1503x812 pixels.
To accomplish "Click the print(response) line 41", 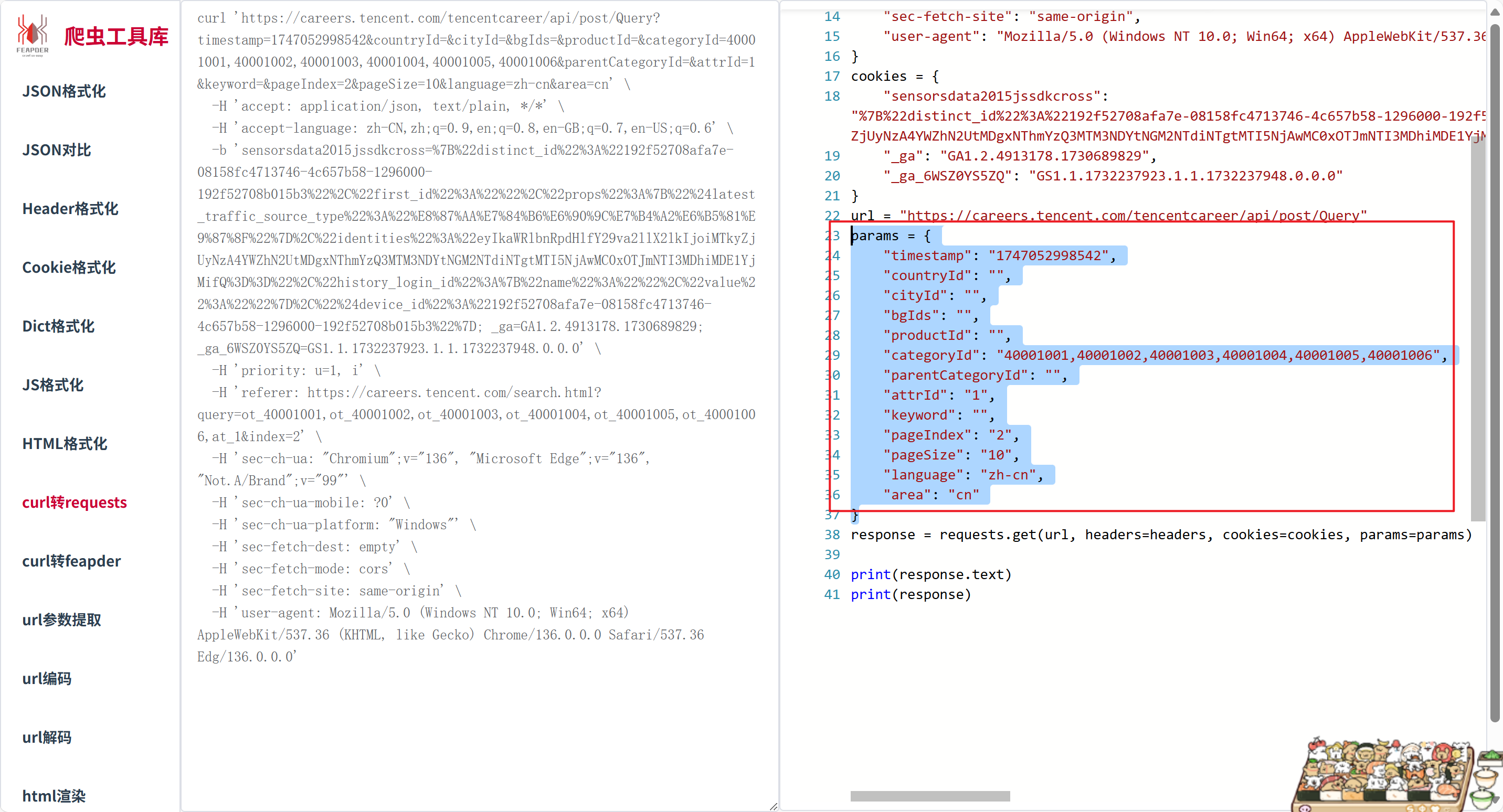I will [911, 594].
